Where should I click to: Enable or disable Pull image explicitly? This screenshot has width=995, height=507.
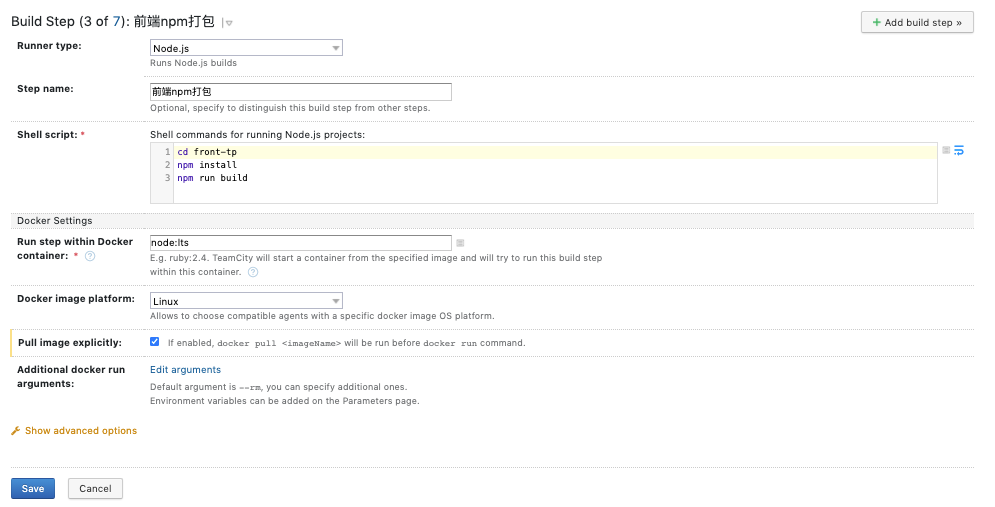coord(155,342)
